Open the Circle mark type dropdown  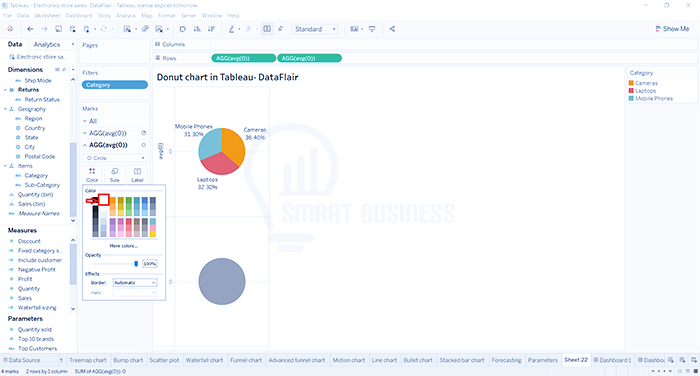(115, 158)
